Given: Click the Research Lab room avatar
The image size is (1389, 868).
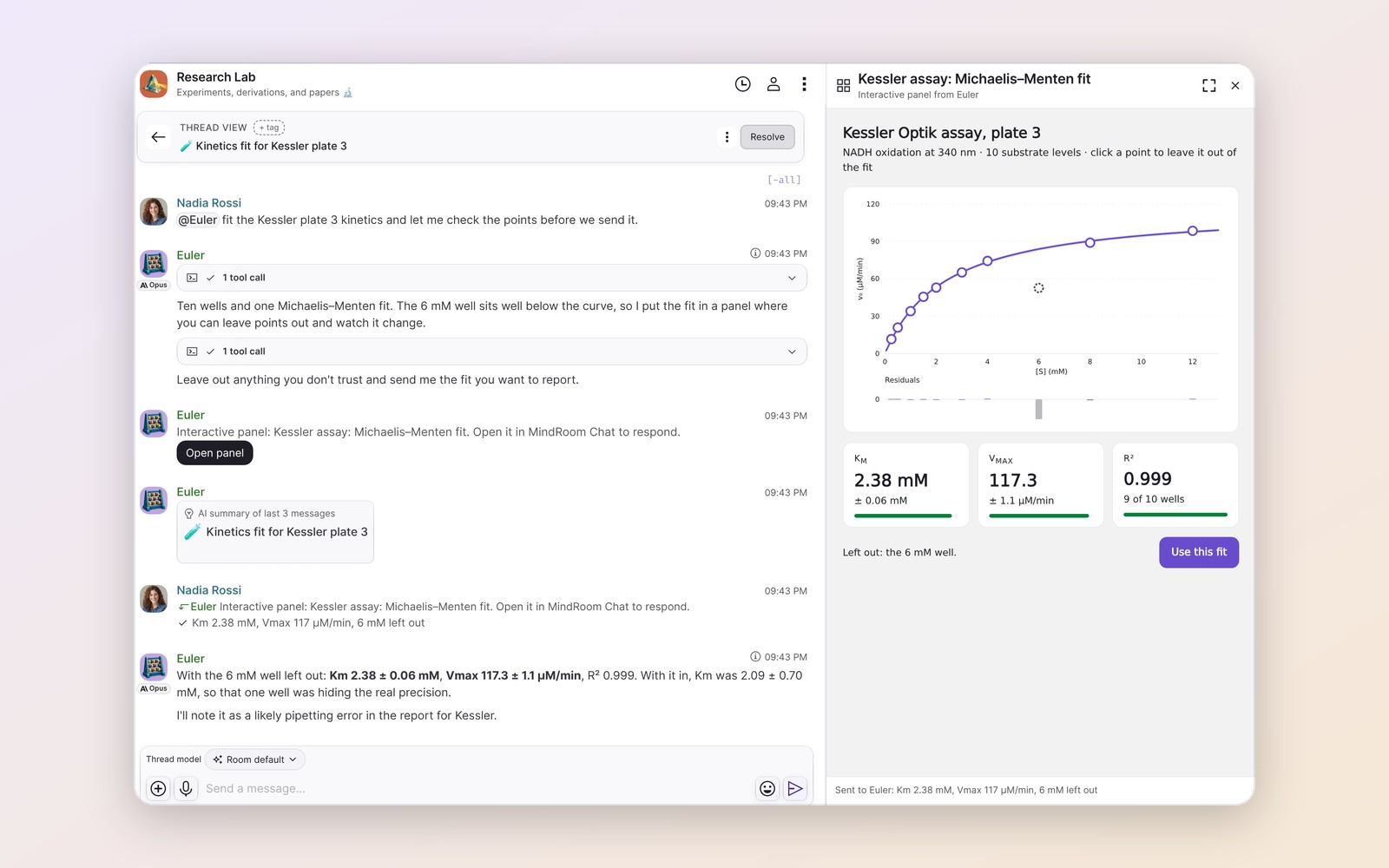Looking at the screenshot, I should tap(154, 84).
